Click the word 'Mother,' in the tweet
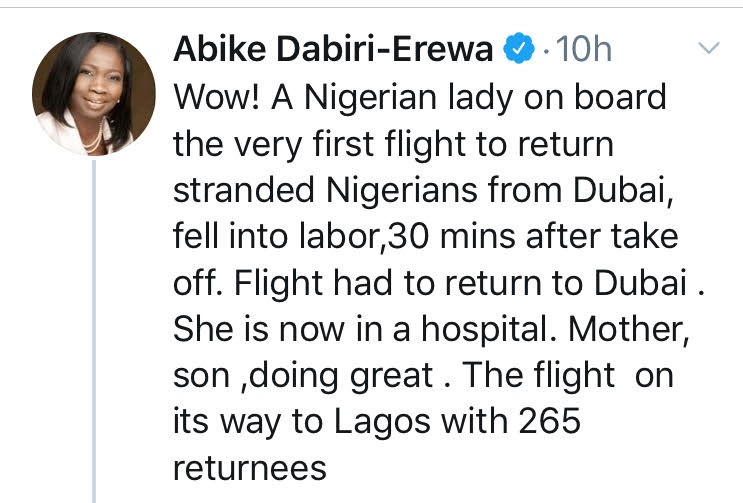 pyautogui.click(x=628, y=330)
